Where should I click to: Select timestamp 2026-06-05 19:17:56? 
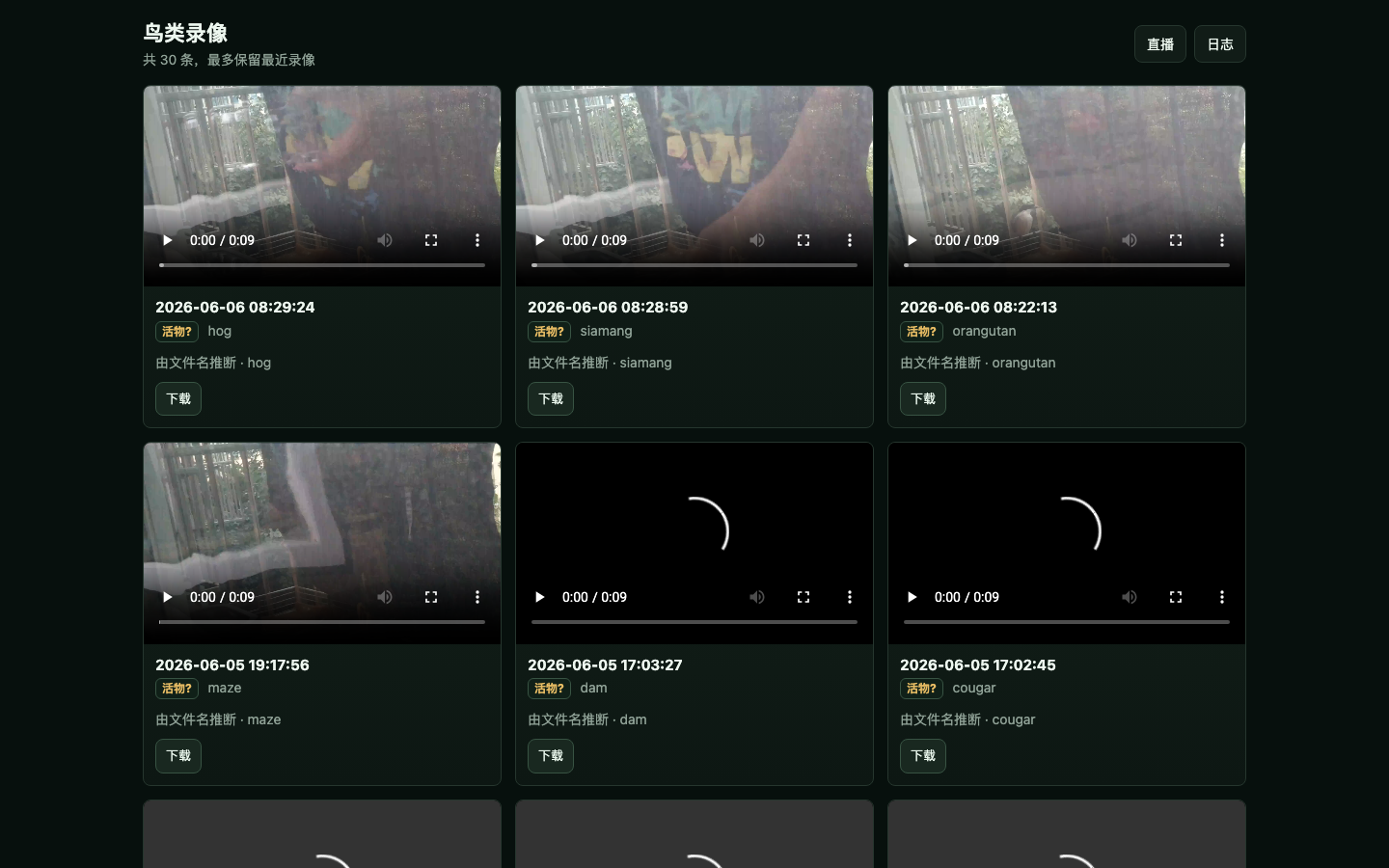tap(232, 665)
